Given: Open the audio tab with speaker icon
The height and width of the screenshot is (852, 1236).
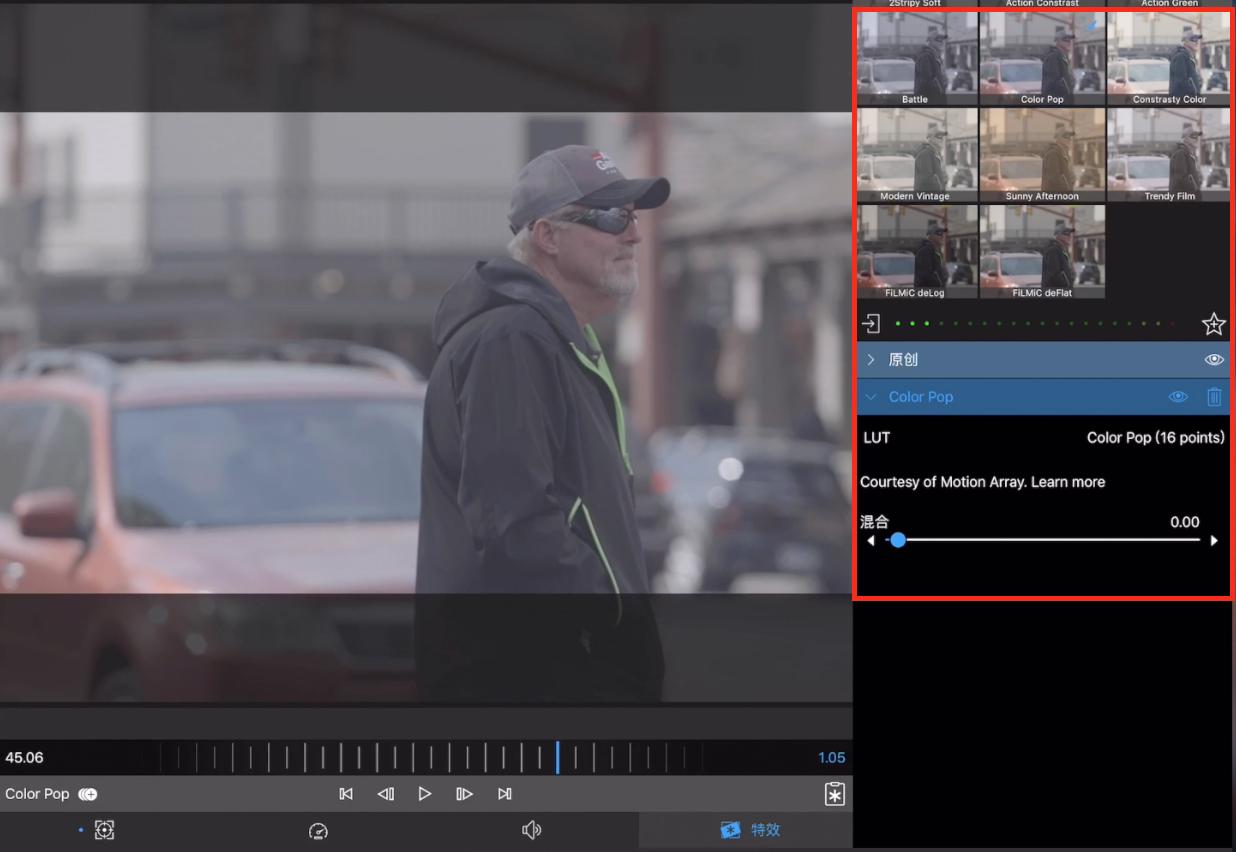Looking at the screenshot, I should [531, 830].
